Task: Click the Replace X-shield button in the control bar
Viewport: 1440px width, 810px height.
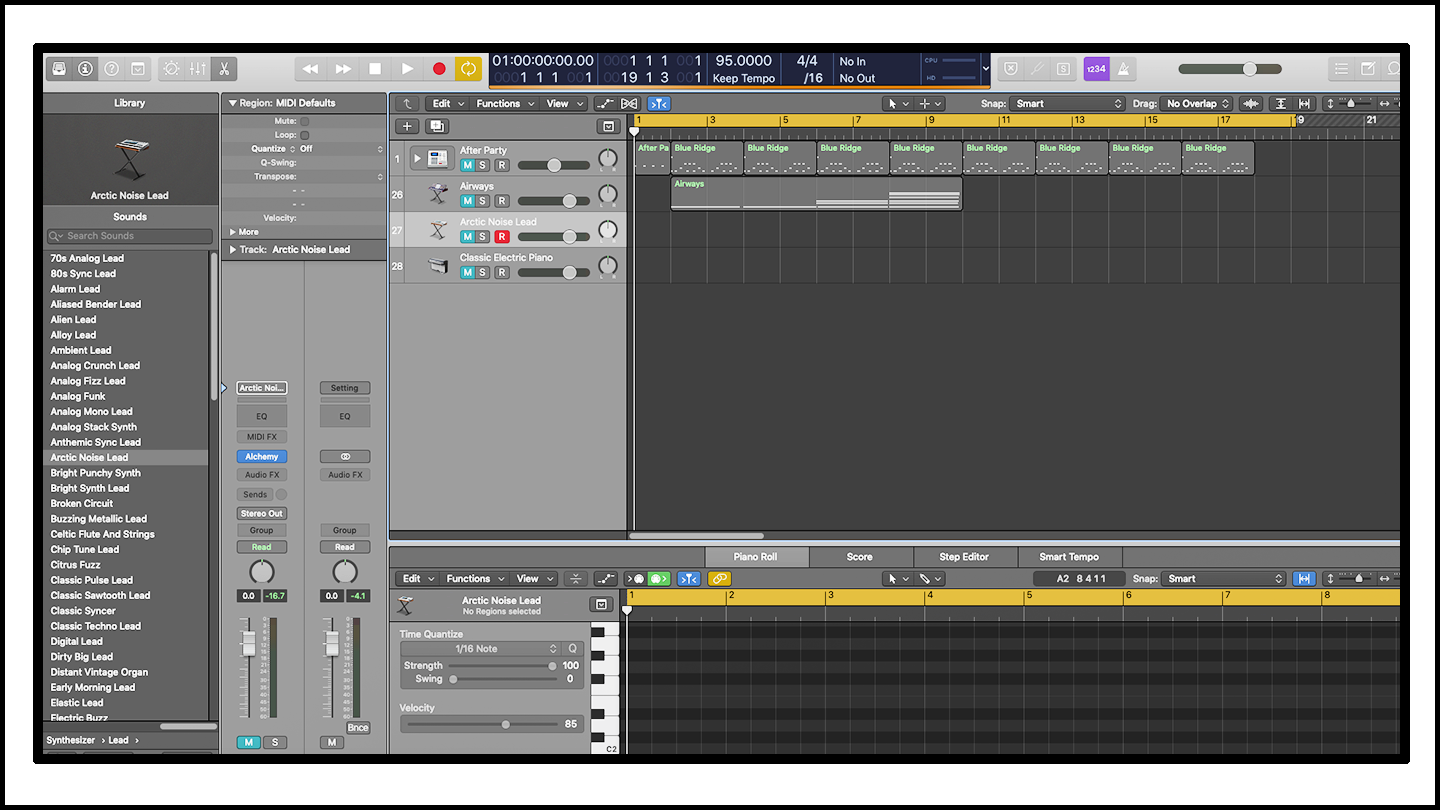Action: tap(1011, 69)
